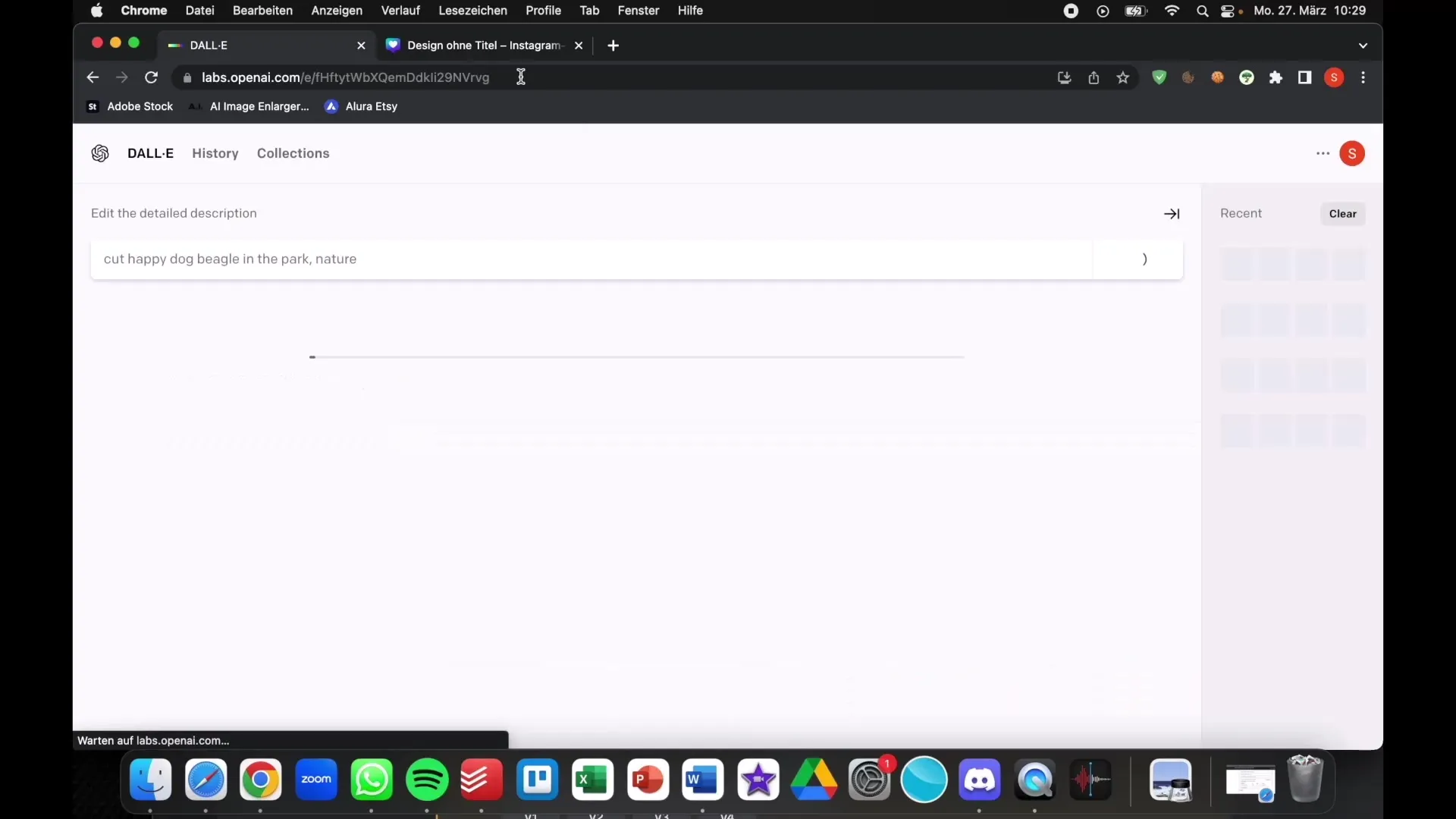This screenshot has height=819, width=1456.
Task: Open the Datei menu
Action: (200, 11)
